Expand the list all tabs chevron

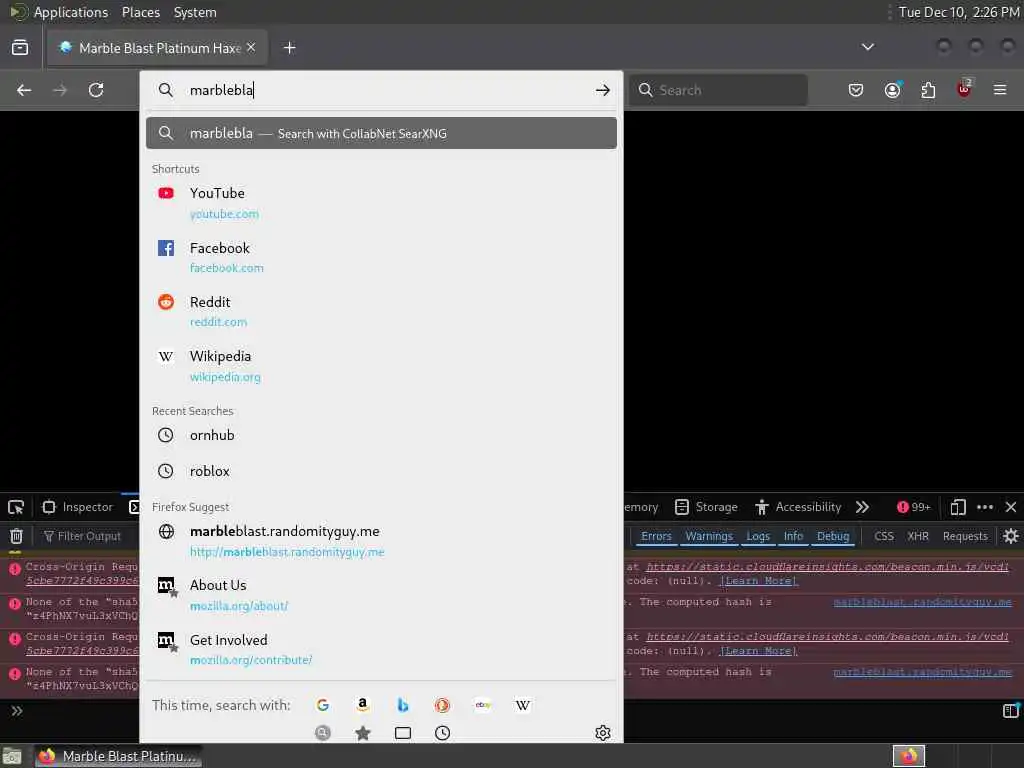coord(867,47)
